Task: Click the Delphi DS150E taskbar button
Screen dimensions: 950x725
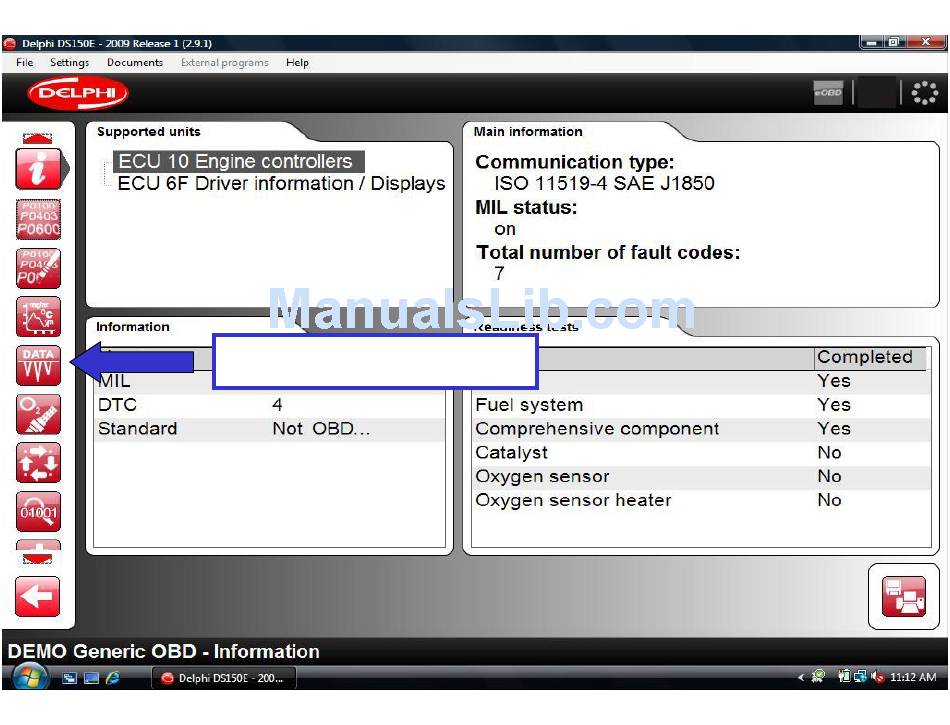Action: (224, 678)
